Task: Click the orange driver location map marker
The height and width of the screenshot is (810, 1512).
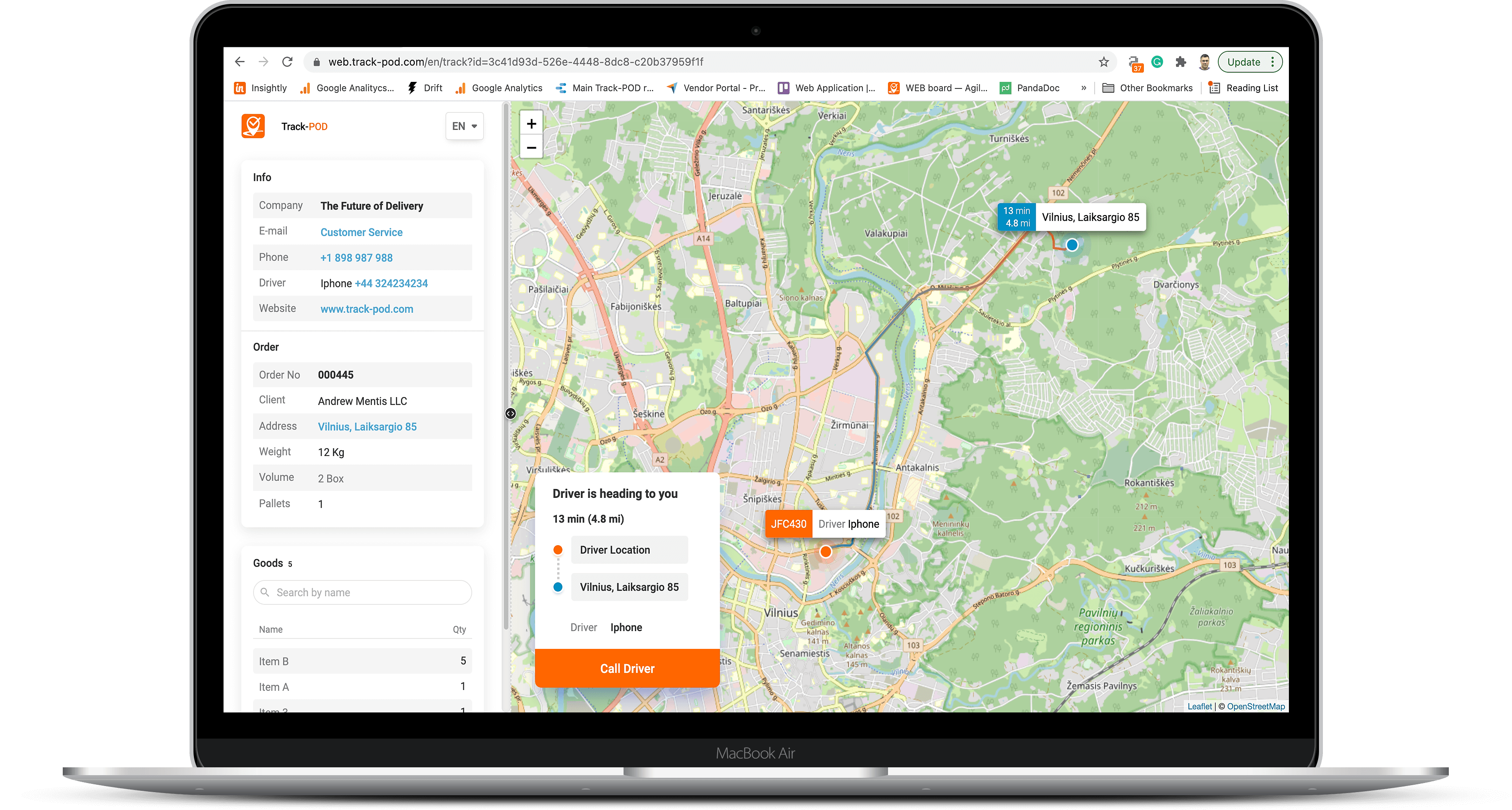Action: (x=825, y=551)
